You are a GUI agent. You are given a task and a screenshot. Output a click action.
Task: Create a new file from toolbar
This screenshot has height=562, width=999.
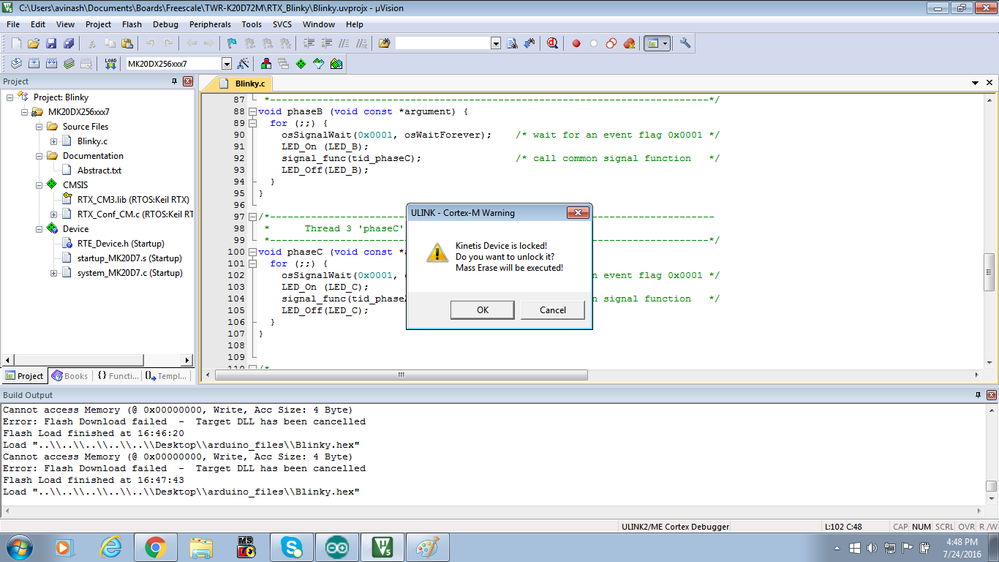click(x=16, y=43)
